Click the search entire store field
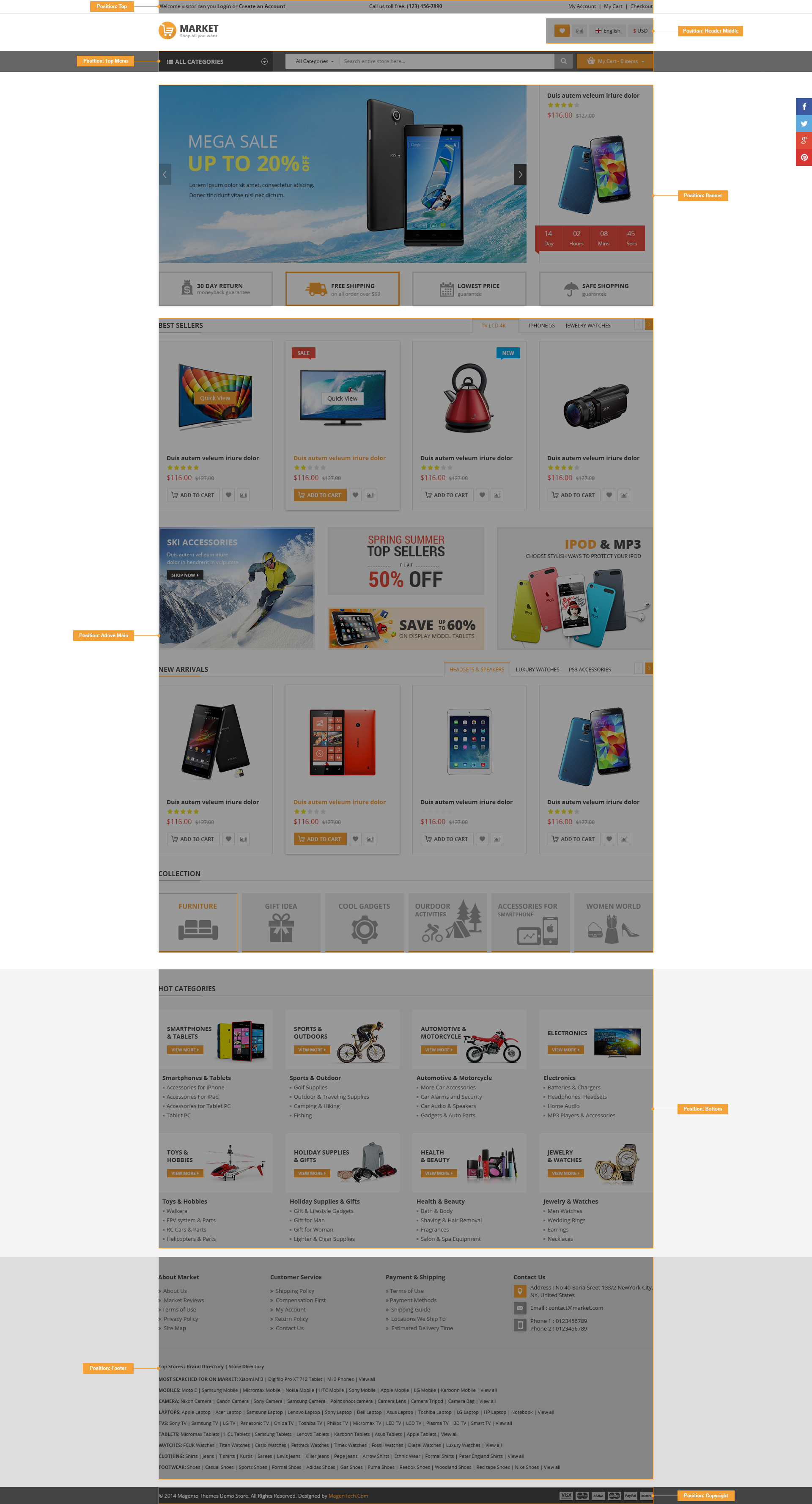The image size is (812, 1504). click(447, 61)
